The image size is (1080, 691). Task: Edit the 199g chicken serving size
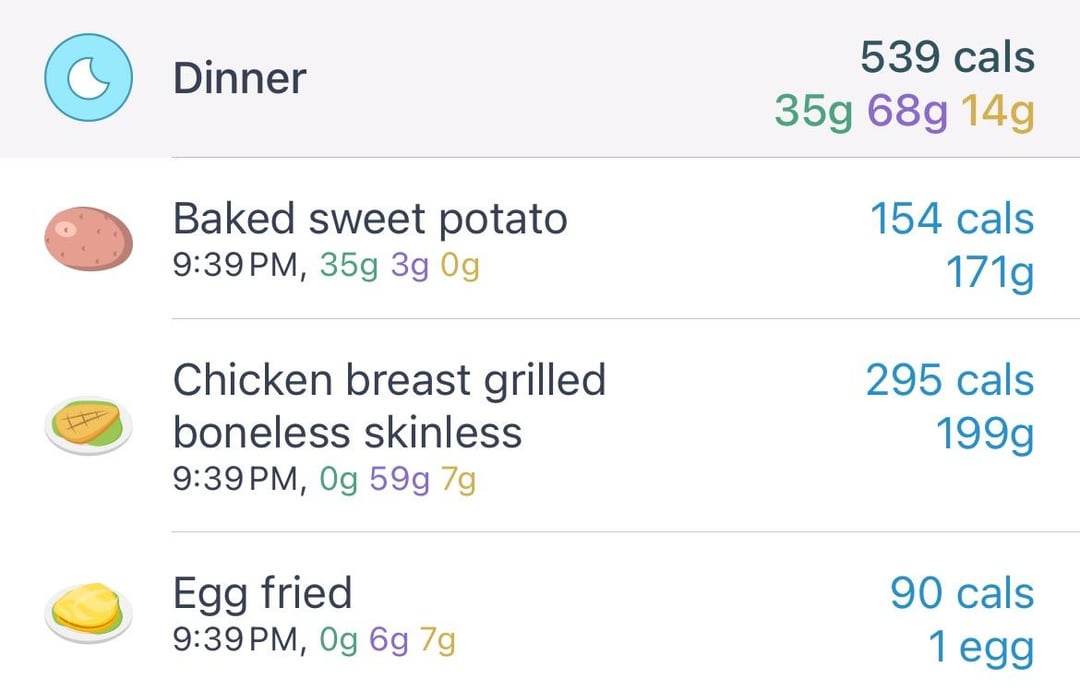coord(985,434)
